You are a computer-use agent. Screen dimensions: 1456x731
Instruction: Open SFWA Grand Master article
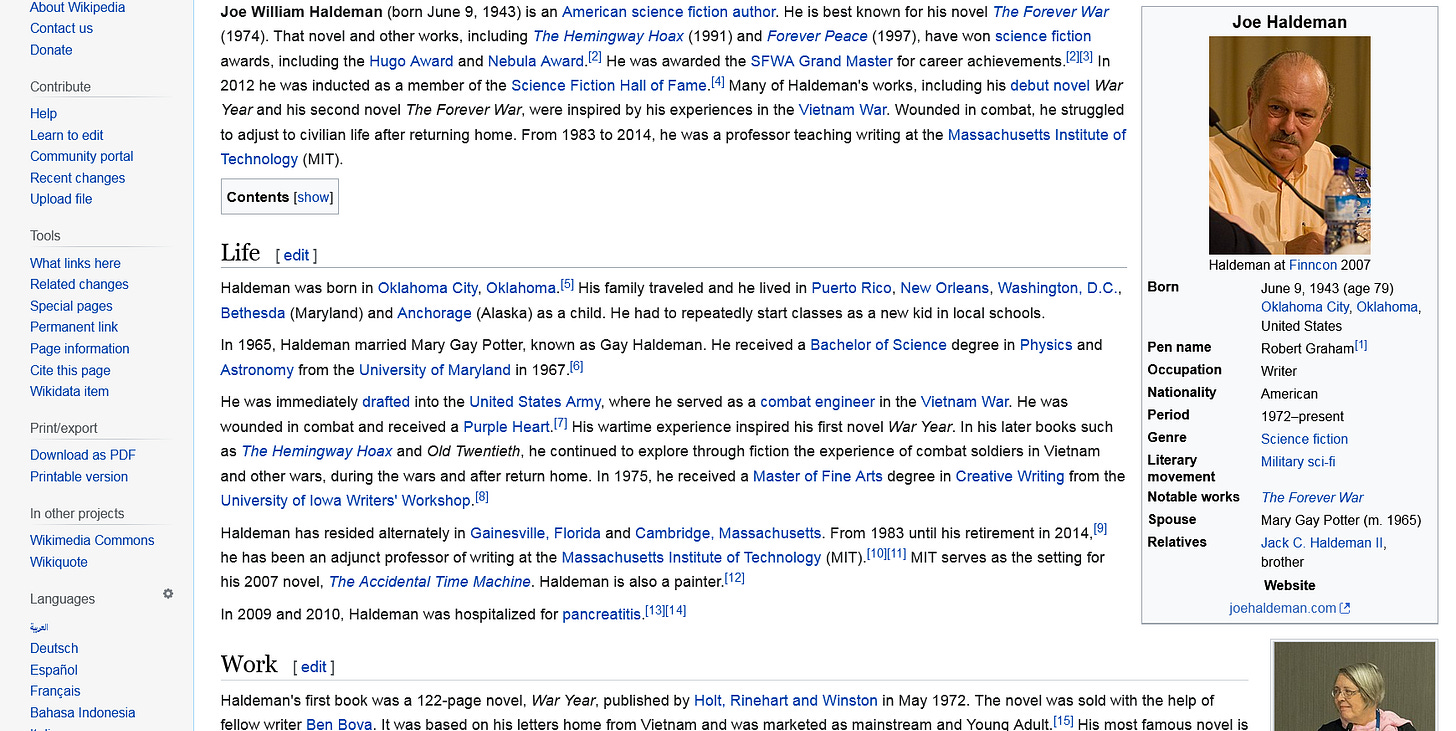(x=821, y=61)
